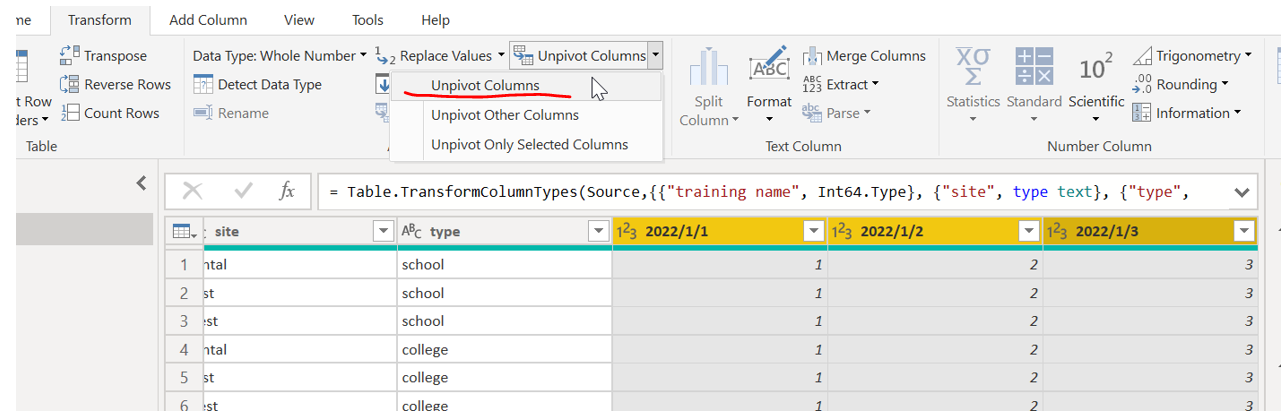The height and width of the screenshot is (414, 1281).
Task: Click the 123 data type icon of 2022/1/2
Action: coord(842,231)
